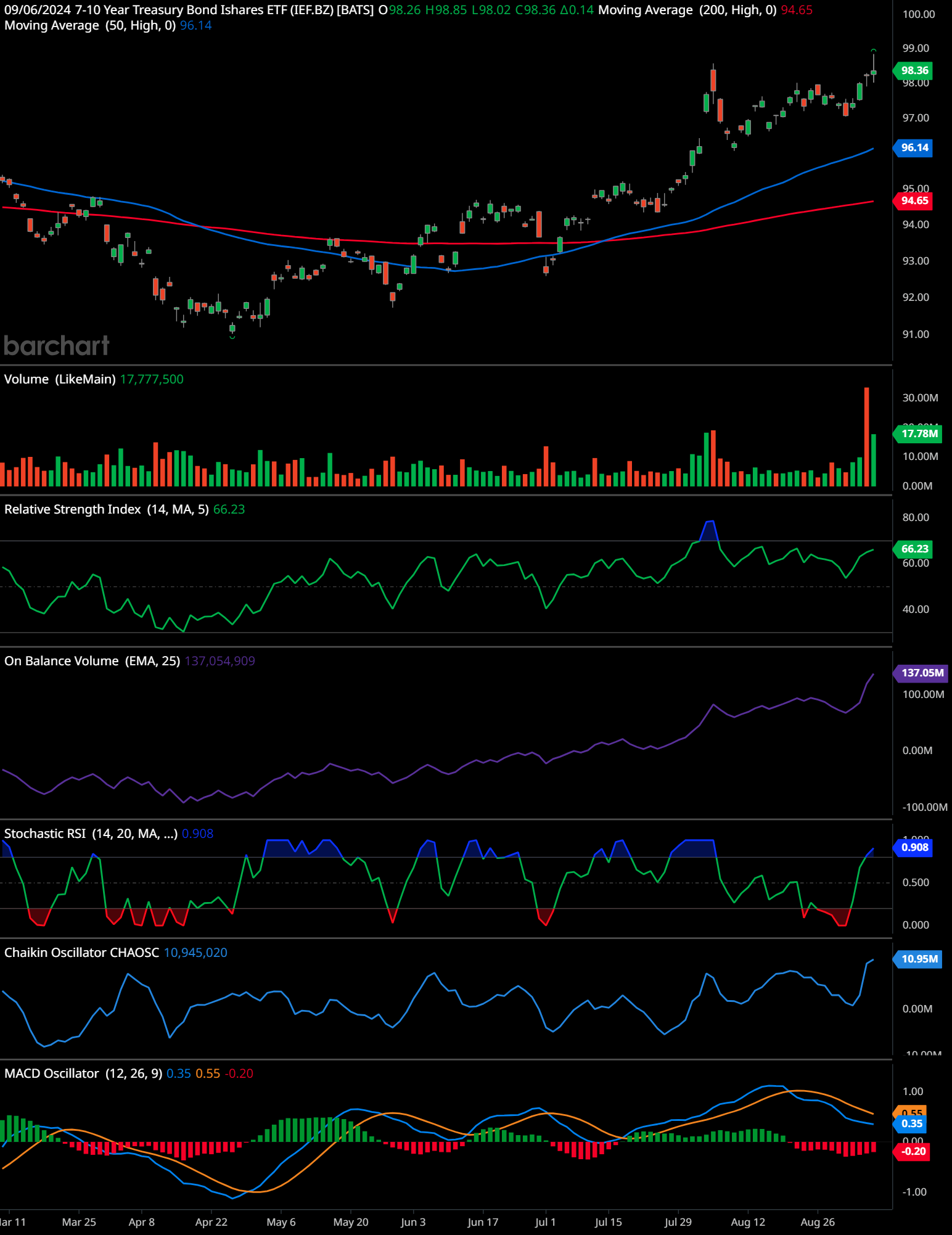This screenshot has height=1235, width=952.
Task: Click the 94.00 price axis label
Action: tap(916, 224)
